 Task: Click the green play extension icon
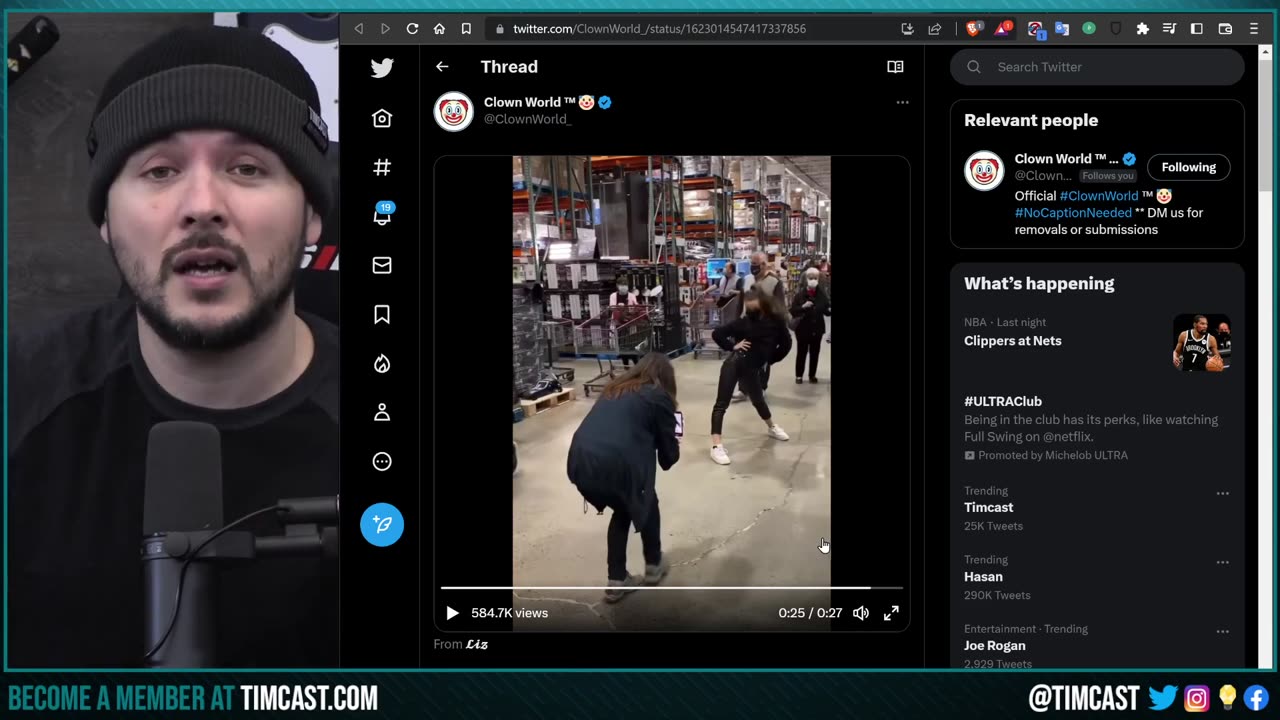1089,29
